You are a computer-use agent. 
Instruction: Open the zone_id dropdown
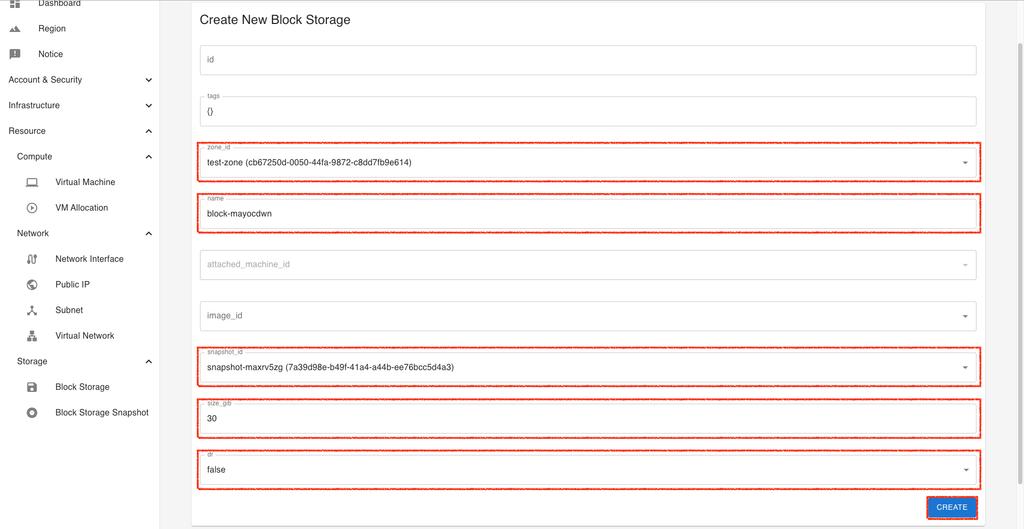588,162
